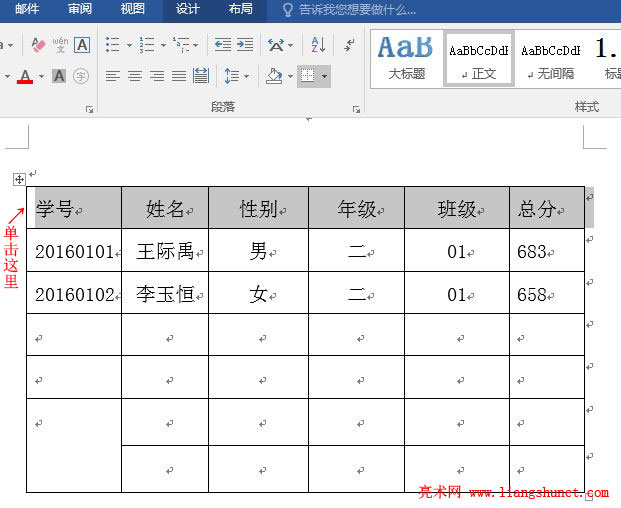Image resolution: width=621 pixels, height=508 pixels.
Task: Click the increase indent icon
Action: [x=245, y=45]
